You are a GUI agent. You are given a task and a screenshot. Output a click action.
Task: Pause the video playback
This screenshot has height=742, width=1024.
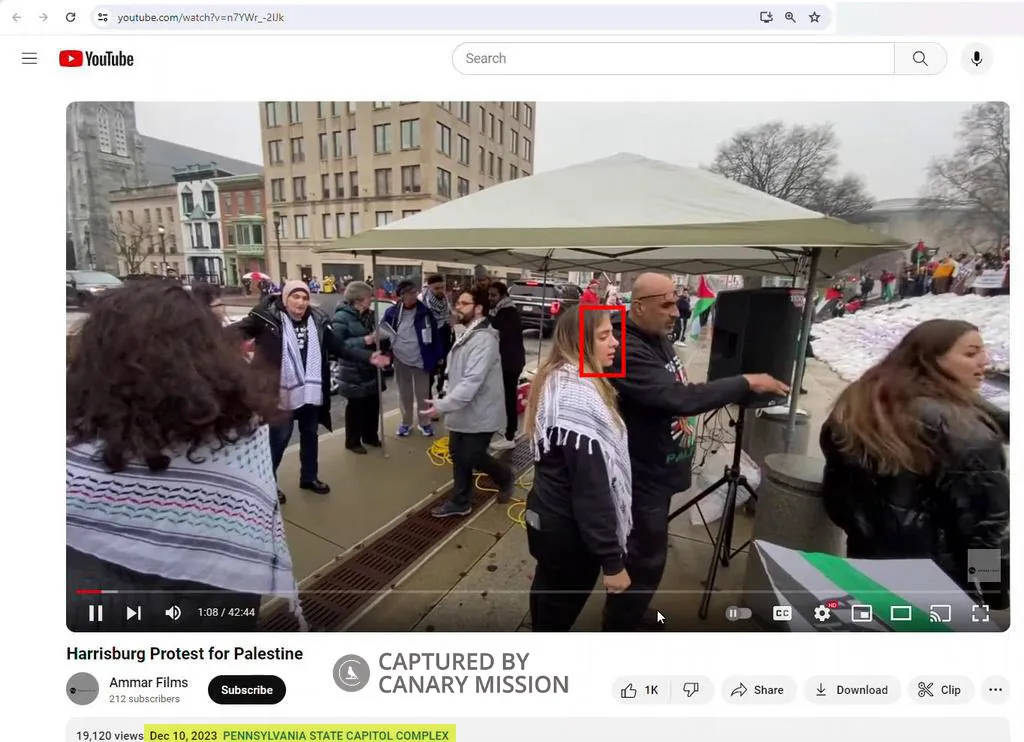pos(95,613)
